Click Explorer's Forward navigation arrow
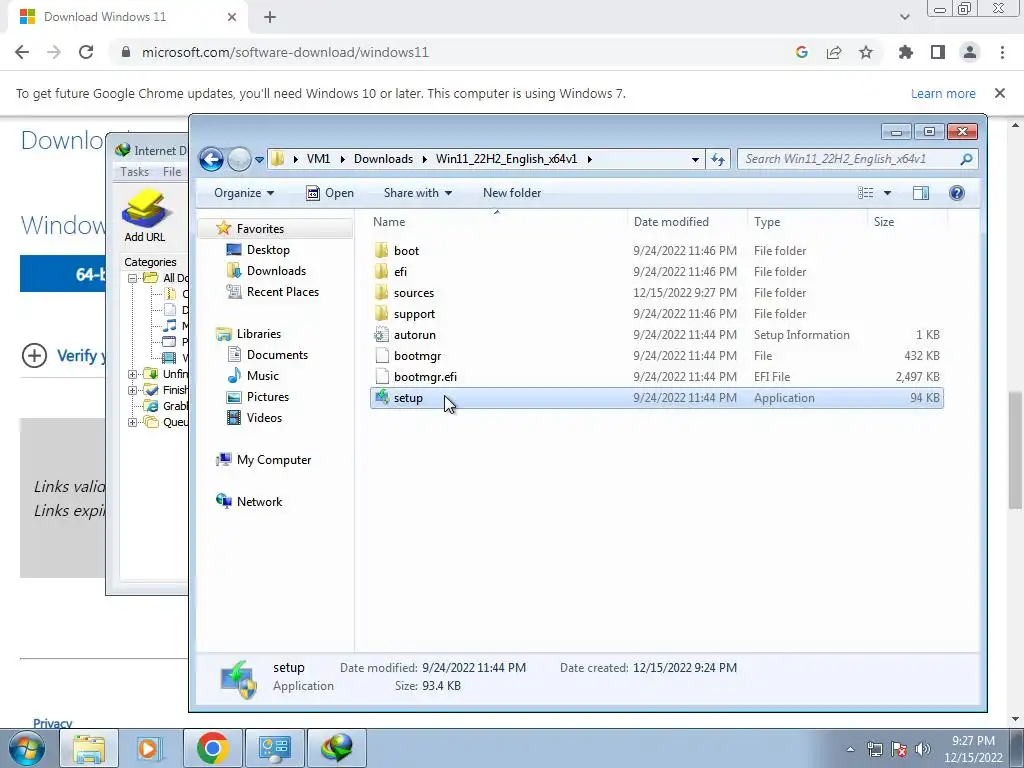This screenshot has width=1024, height=768. click(239, 159)
